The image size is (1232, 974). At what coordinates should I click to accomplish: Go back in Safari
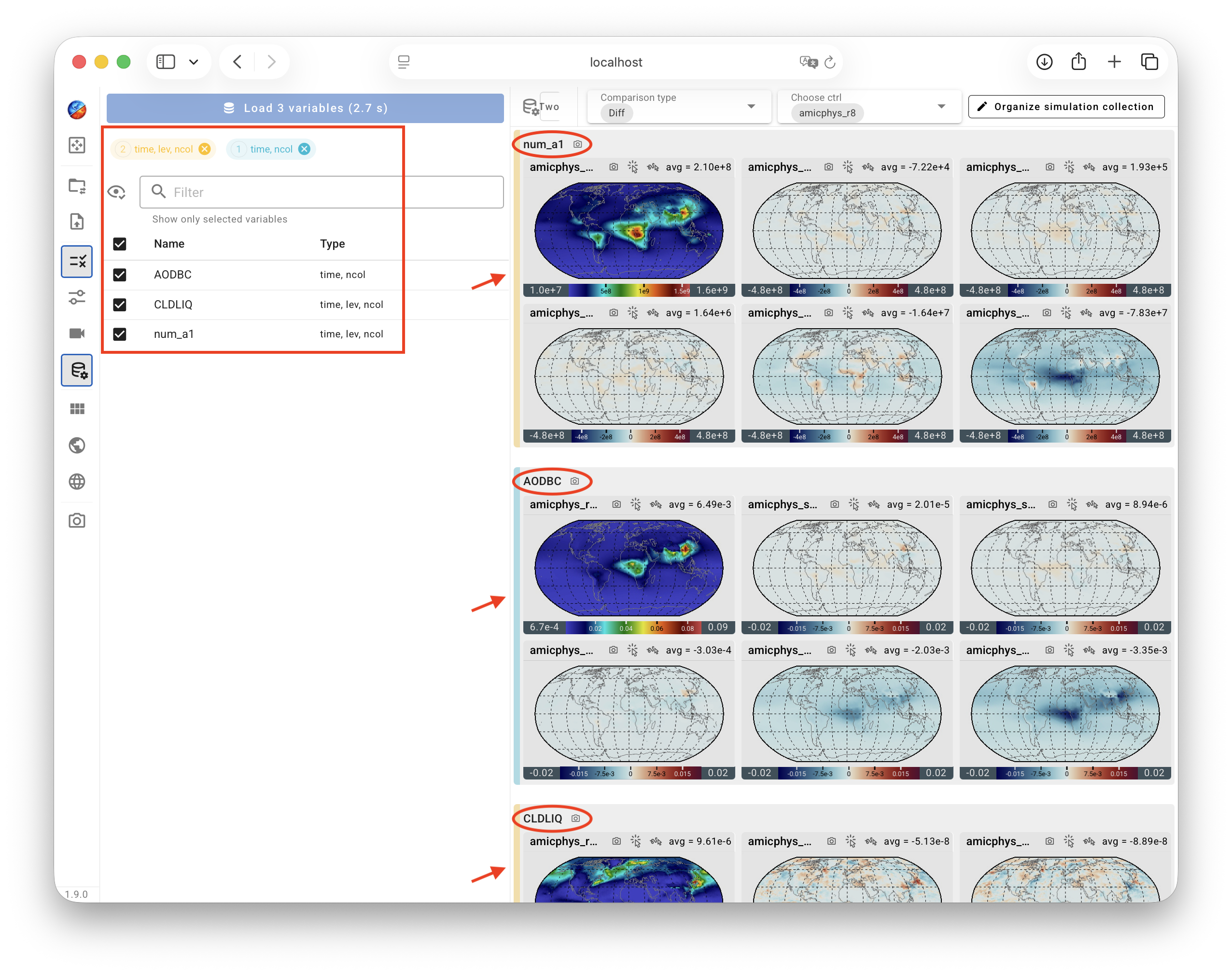coord(237,62)
